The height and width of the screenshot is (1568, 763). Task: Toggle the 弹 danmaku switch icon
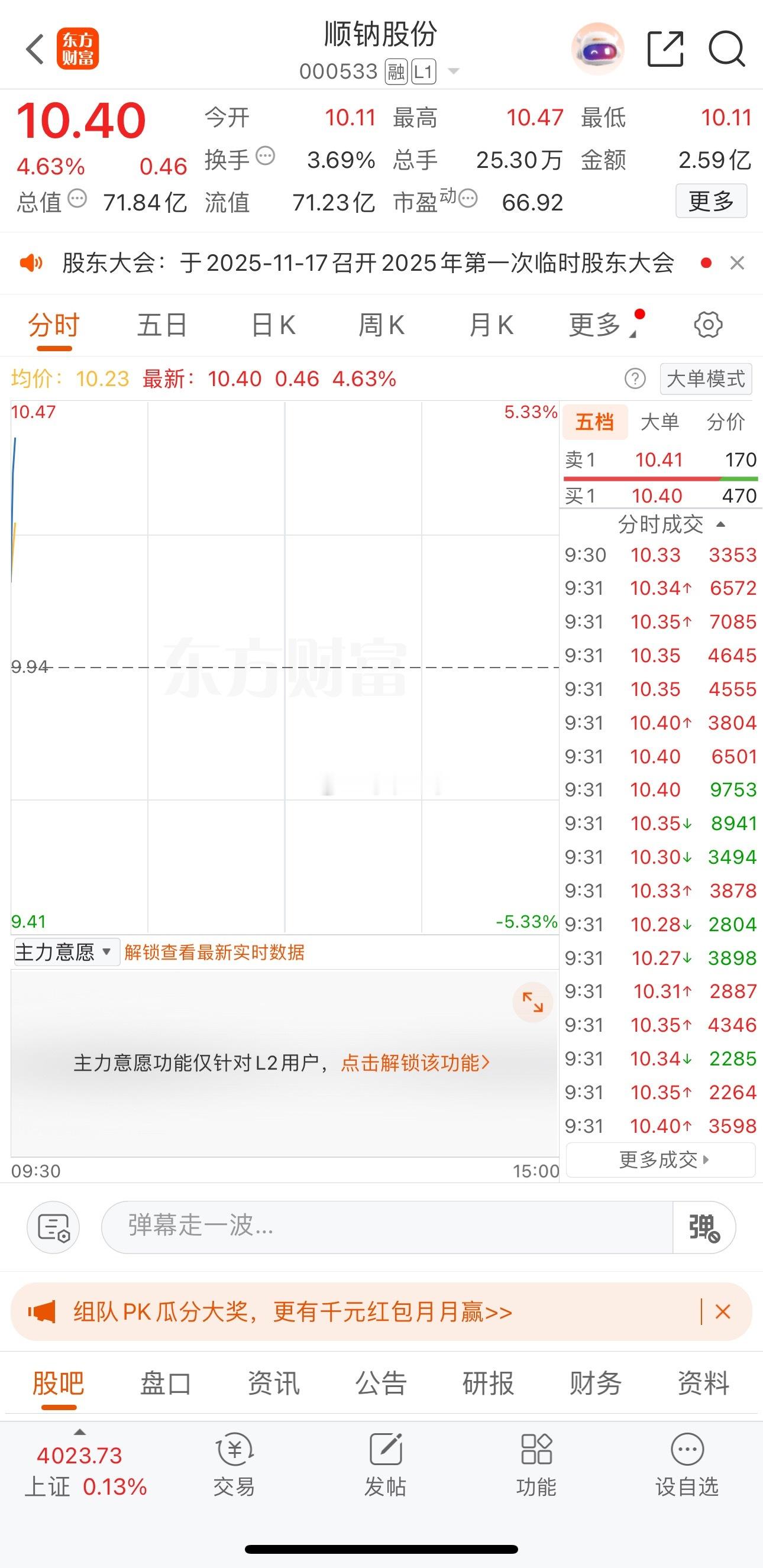704,1228
